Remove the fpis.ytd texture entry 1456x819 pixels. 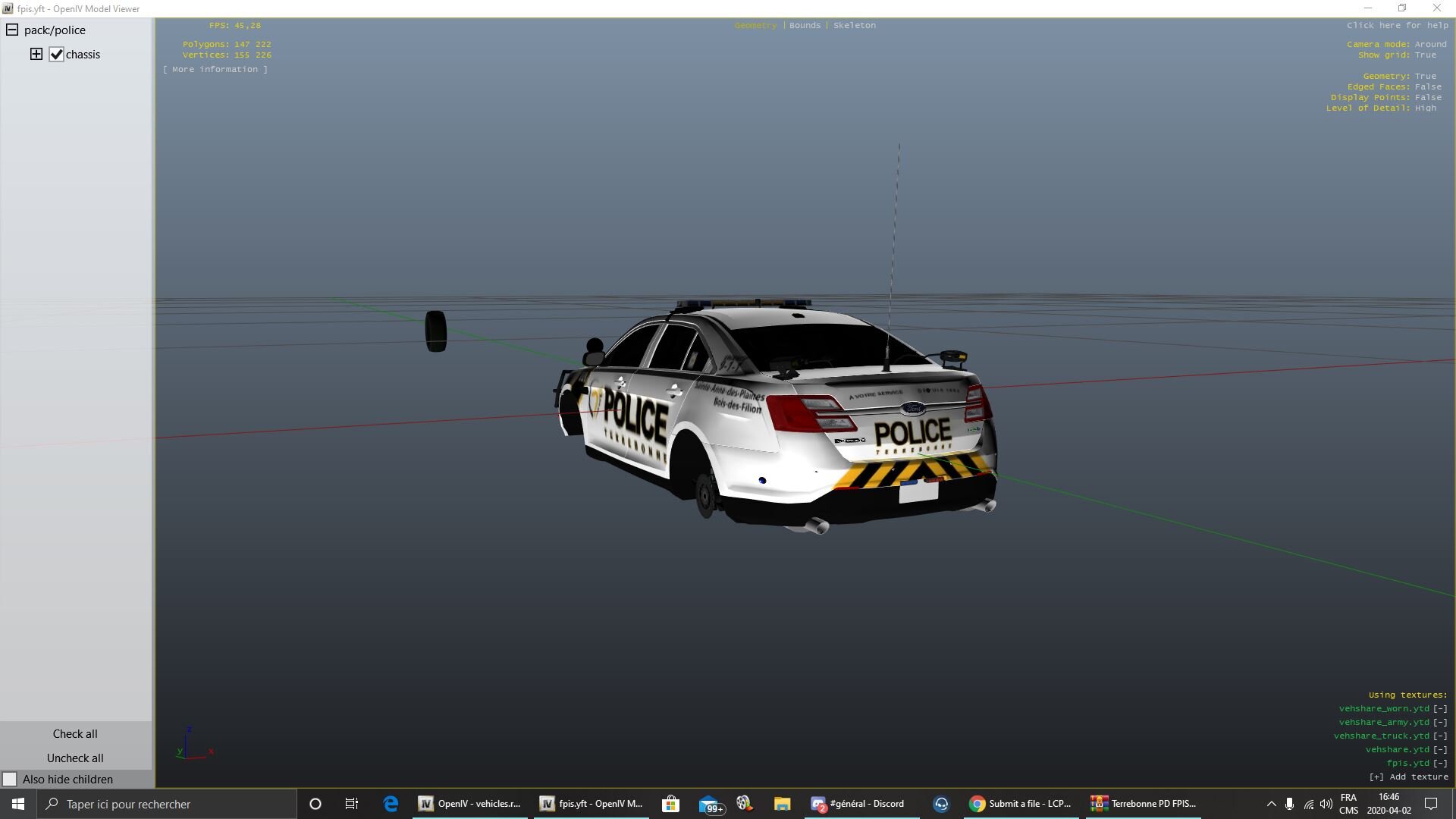1439,763
